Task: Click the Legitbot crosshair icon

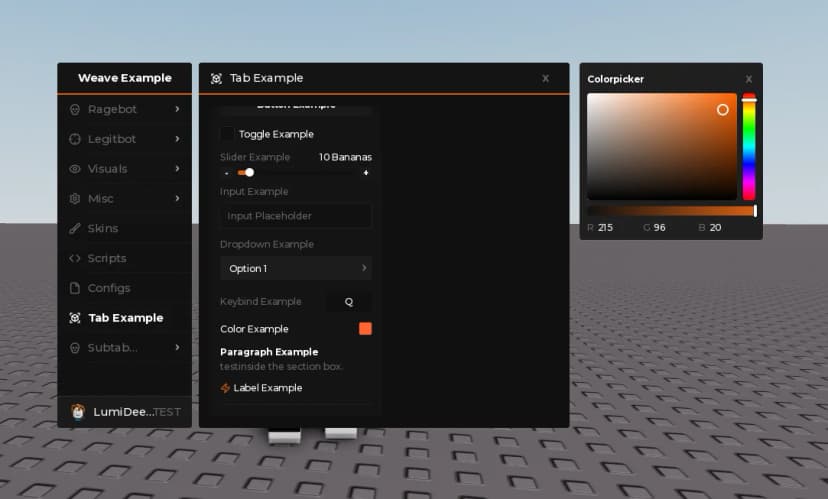Action: (x=74, y=139)
